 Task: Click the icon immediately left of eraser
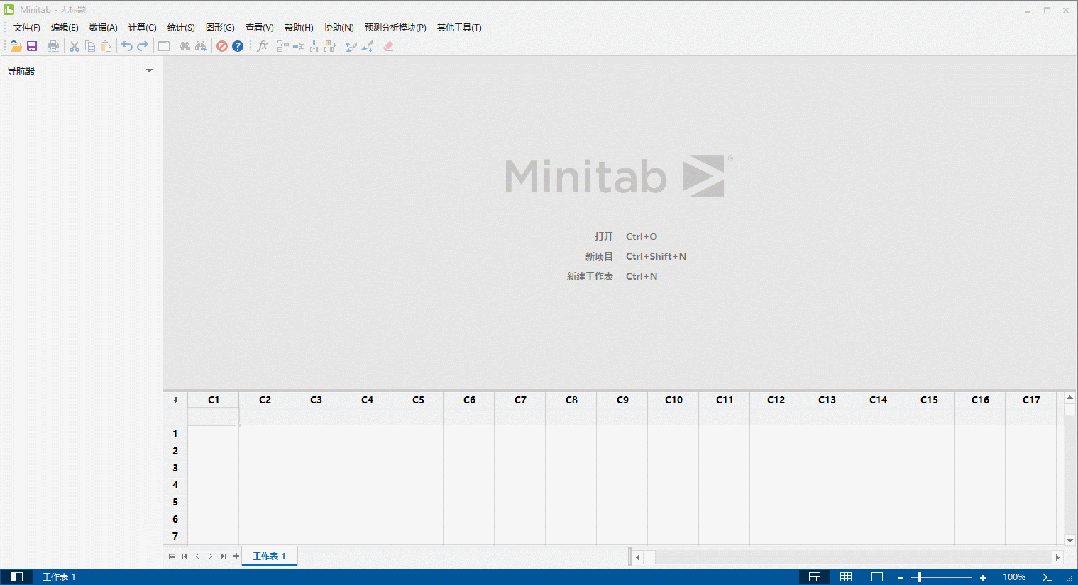pyautogui.click(x=368, y=46)
